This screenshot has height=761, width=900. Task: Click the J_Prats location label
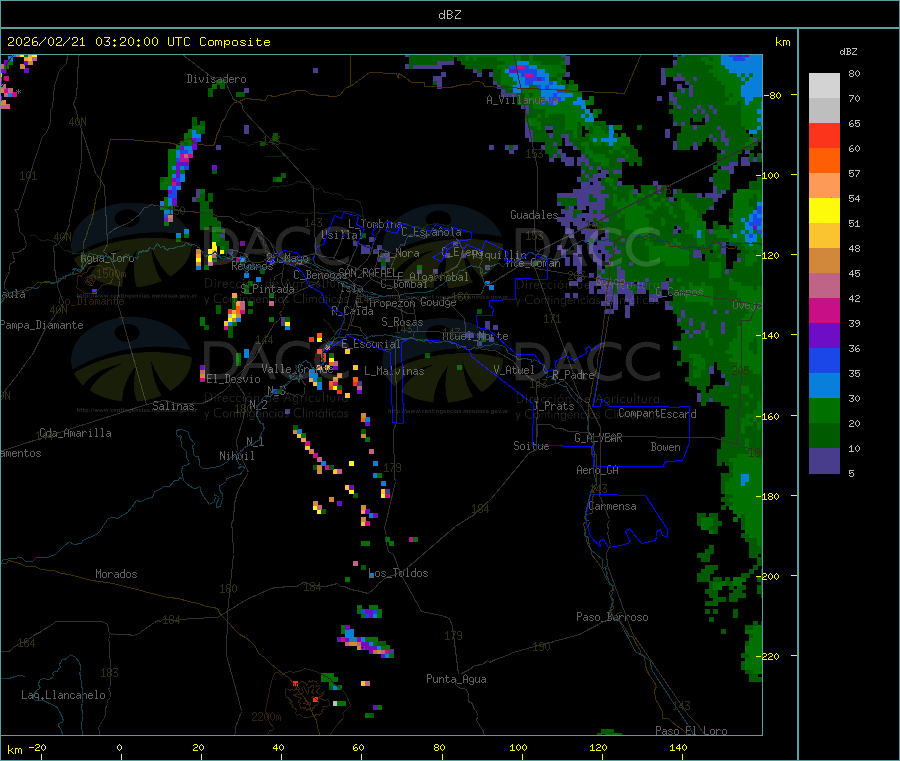click(553, 406)
